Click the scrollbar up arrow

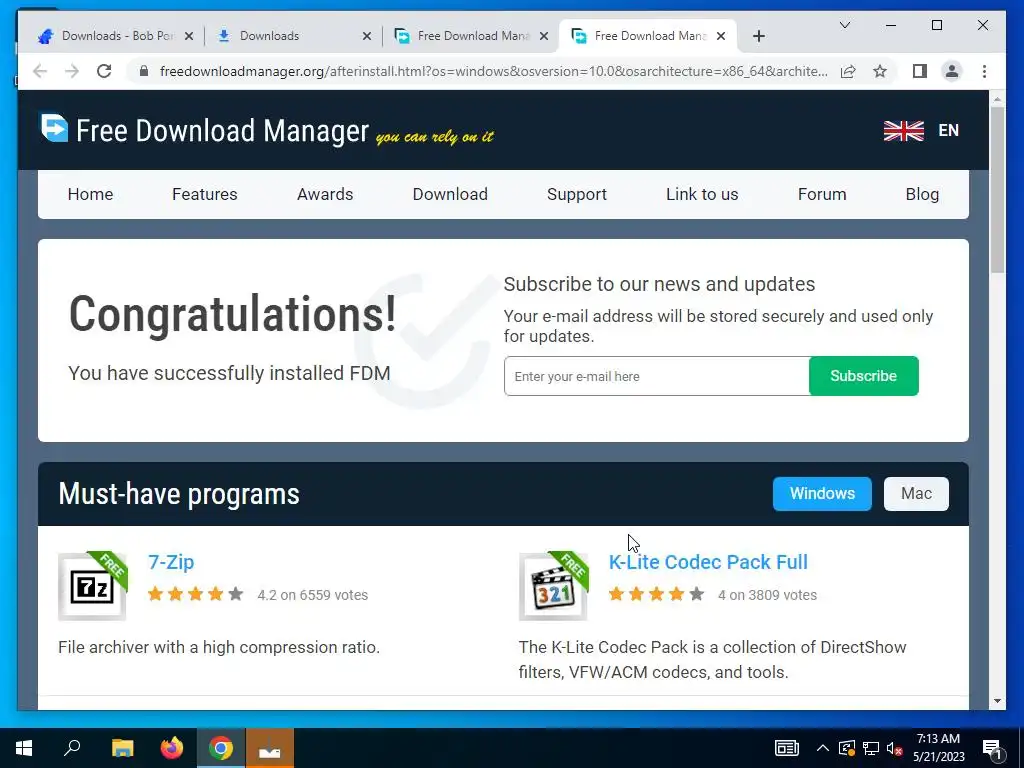(x=997, y=99)
